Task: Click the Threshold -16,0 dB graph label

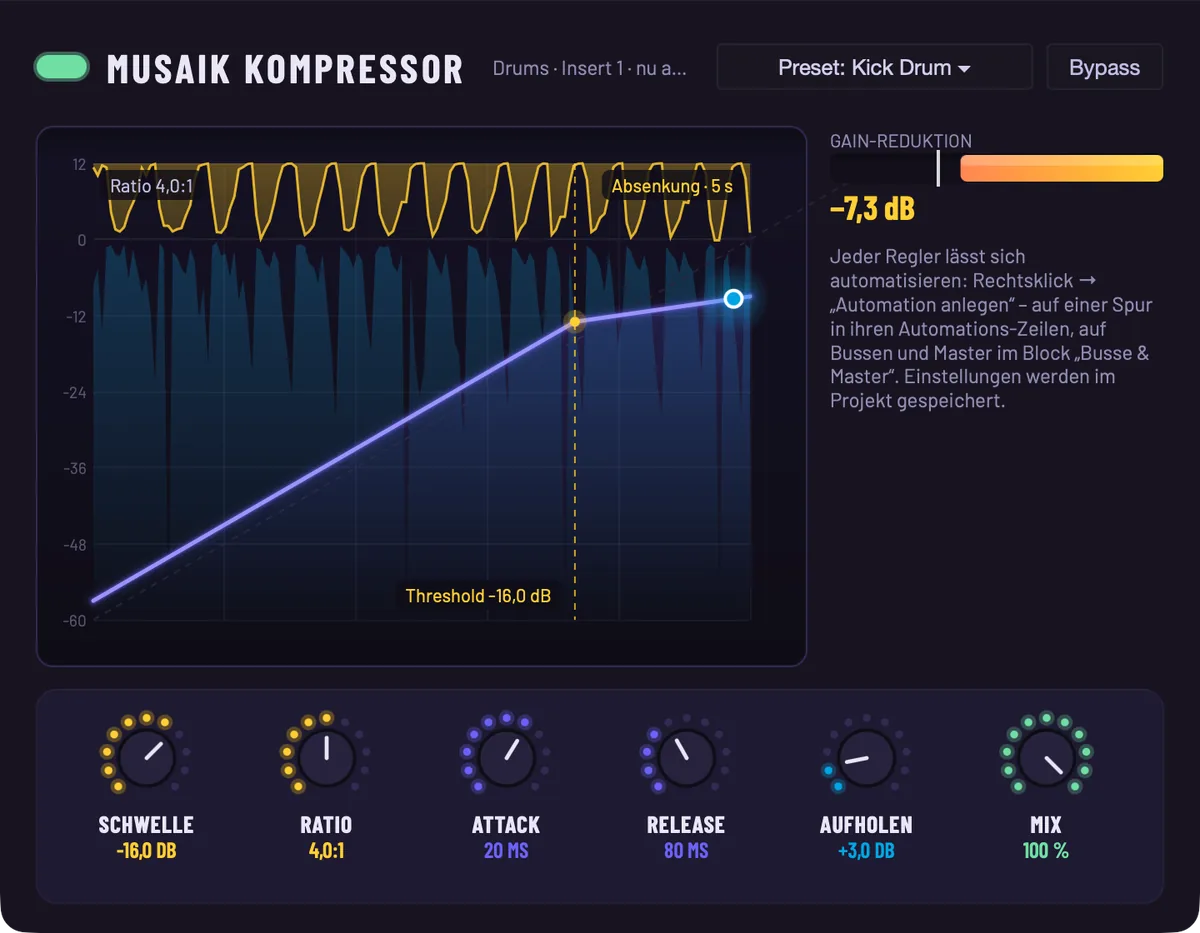Action: click(478, 596)
